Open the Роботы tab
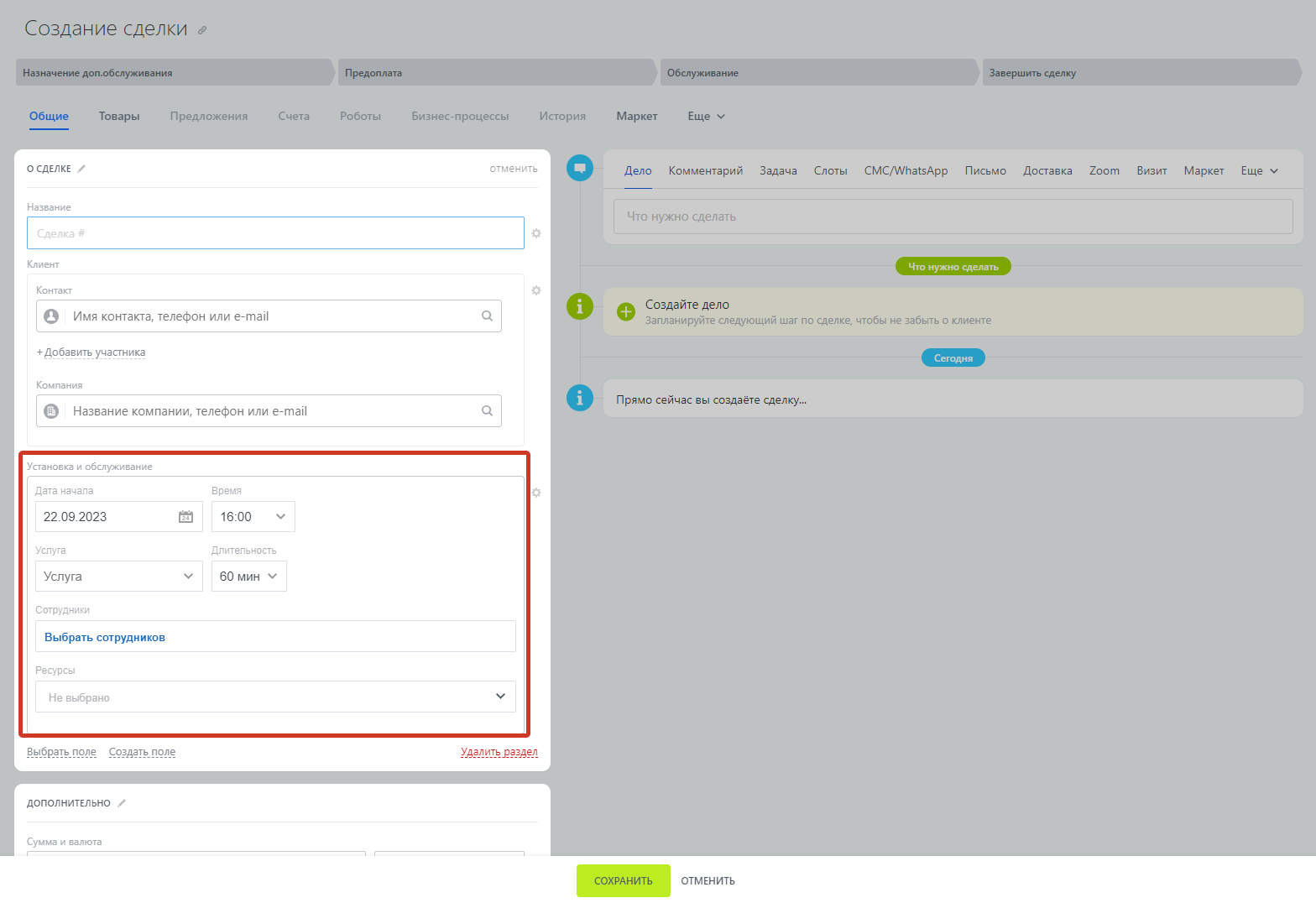 coord(360,117)
